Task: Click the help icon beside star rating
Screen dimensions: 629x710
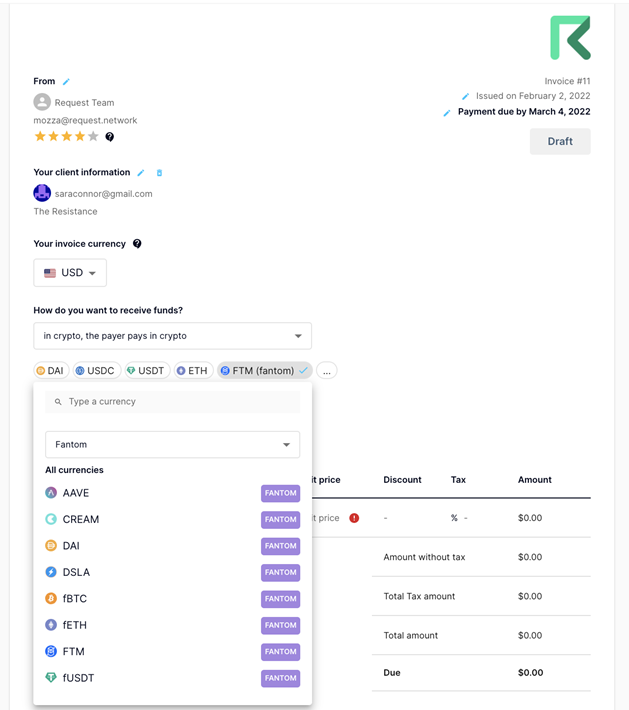Action: (x=110, y=137)
